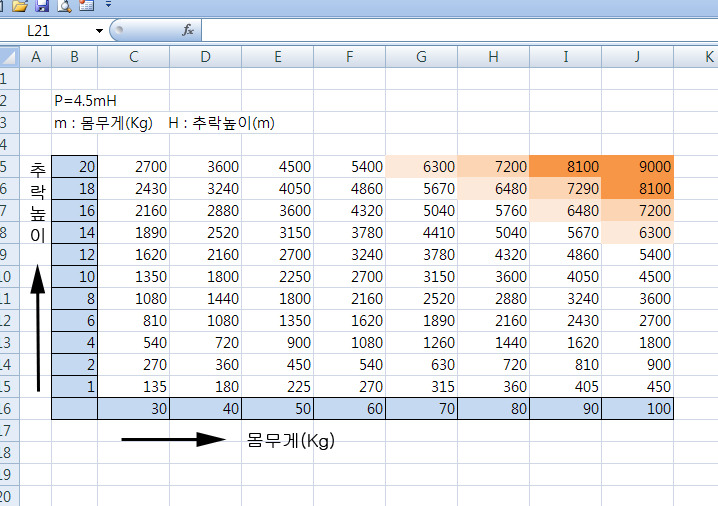Click the cell 6300 in column J
718x506 pixels.
pos(637,233)
